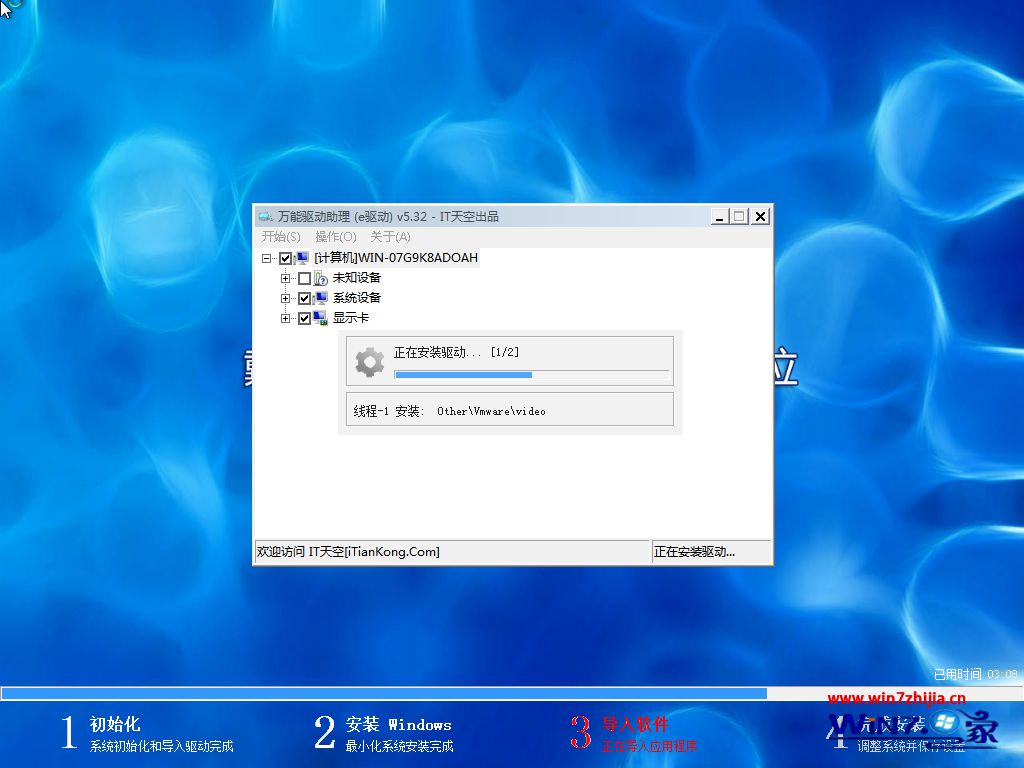Collapse the WIN-07G9K8ADOAH root node
Screen dimensions: 1024x768
[266, 259]
